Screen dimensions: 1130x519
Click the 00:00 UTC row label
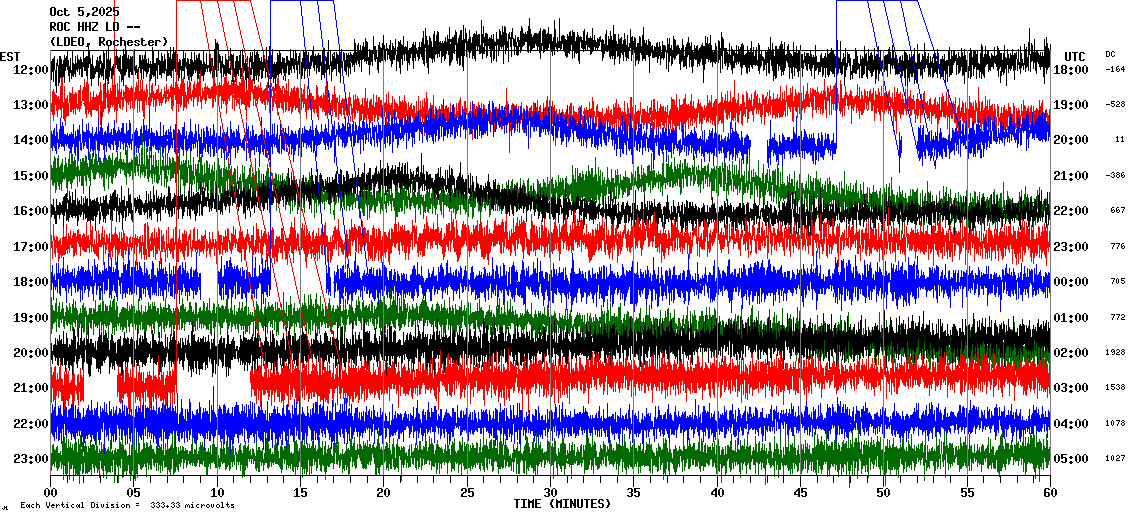tap(1071, 282)
